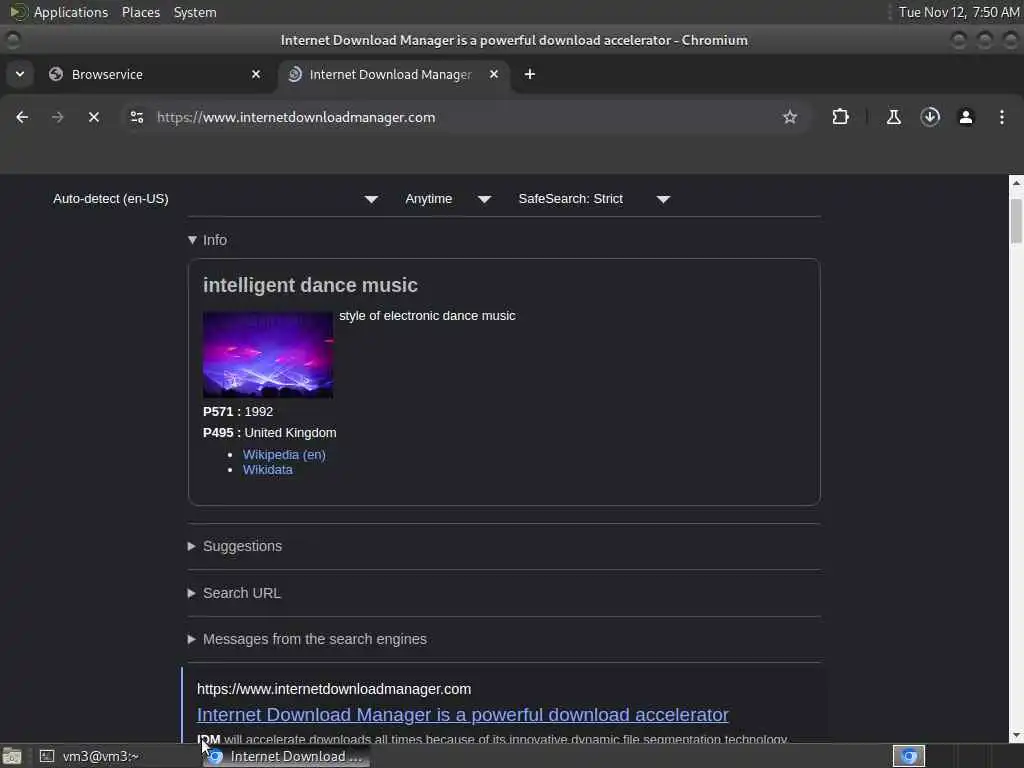Open a new browser tab
Image resolution: width=1024 pixels, height=768 pixels.
(530, 74)
